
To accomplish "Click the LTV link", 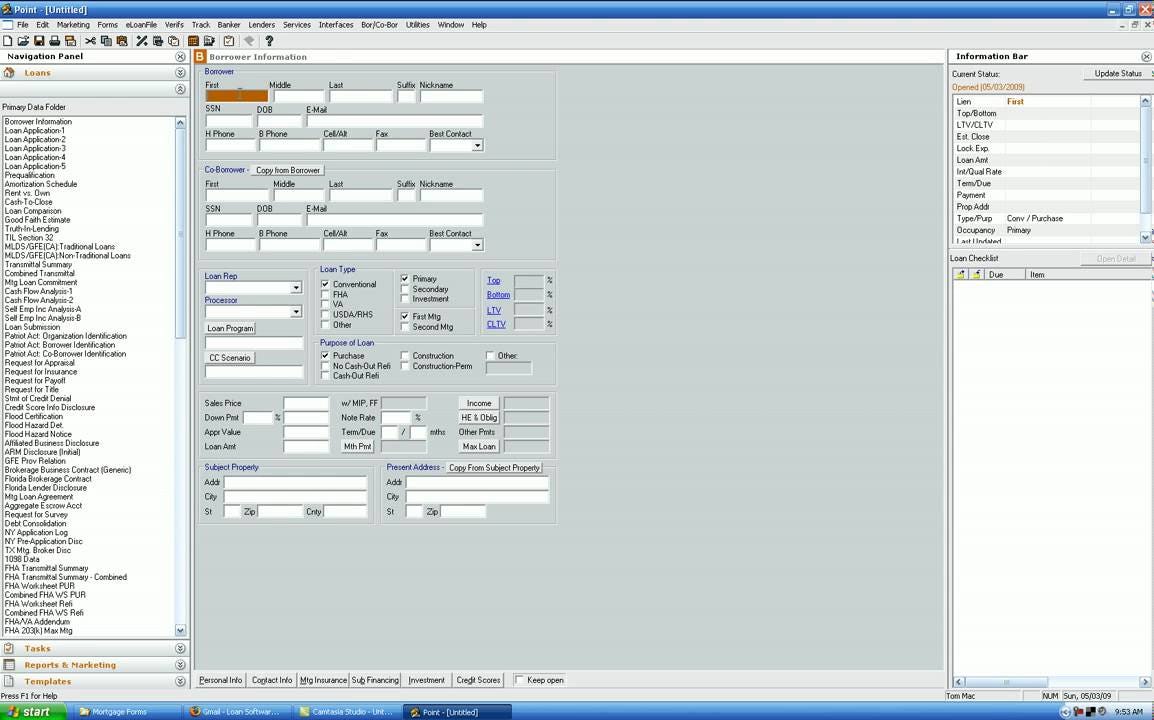I will (494, 311).
